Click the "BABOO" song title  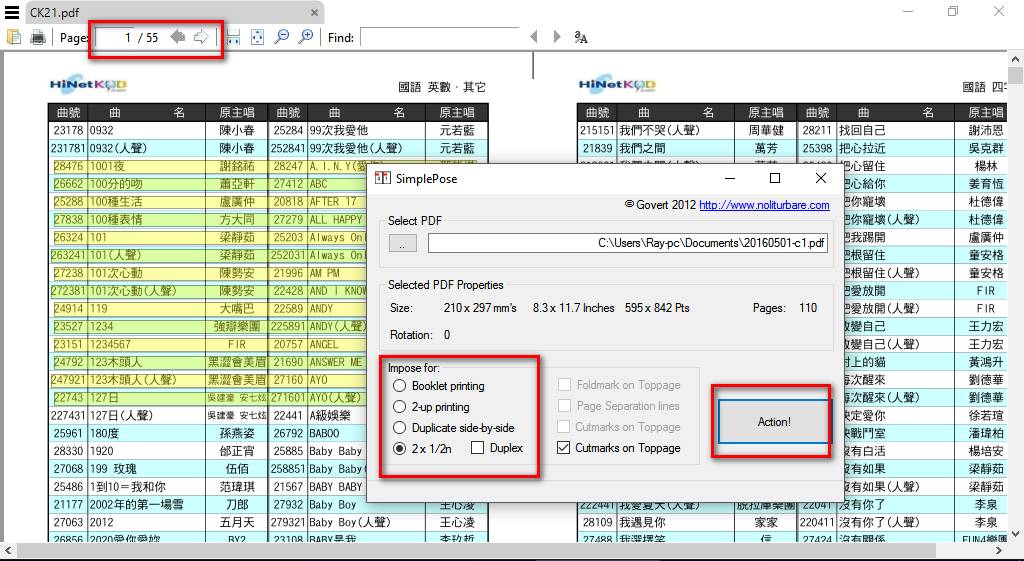325,434
